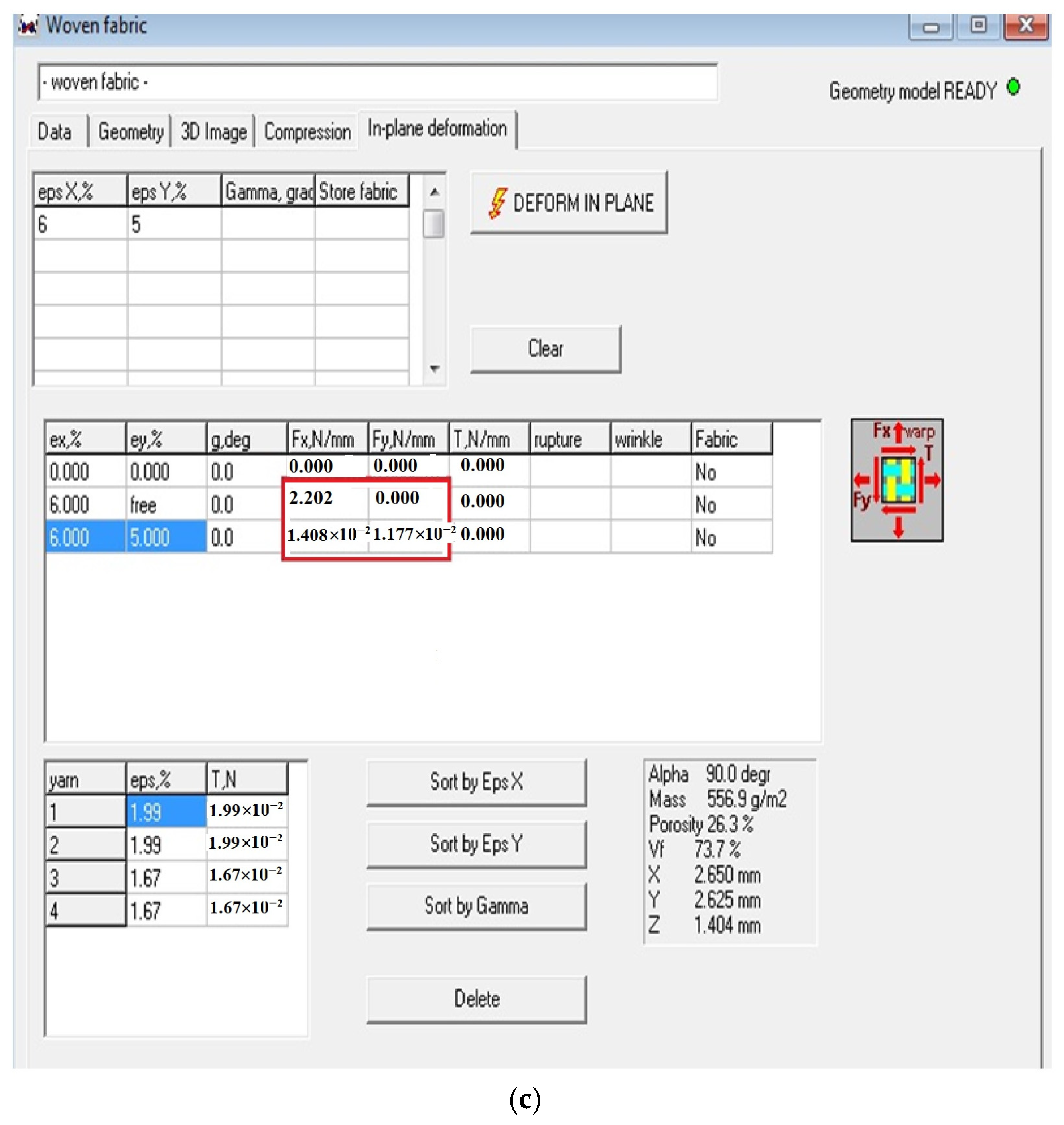Screen dimensions: 1064x1125
Task: Switch to the Data tab
Action: click(55, 132)
